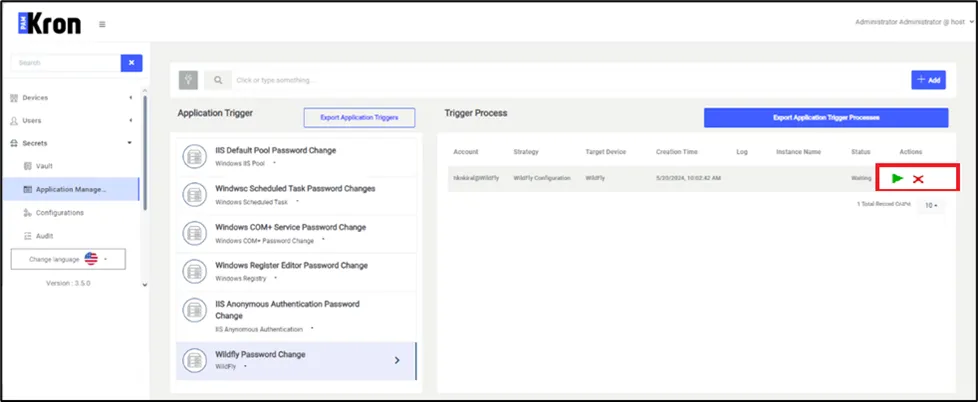Image resolution: width=978 pixels, height=402 pixels.
Task: Click Export Application Trigger Processes button
Action: (826, 117)
